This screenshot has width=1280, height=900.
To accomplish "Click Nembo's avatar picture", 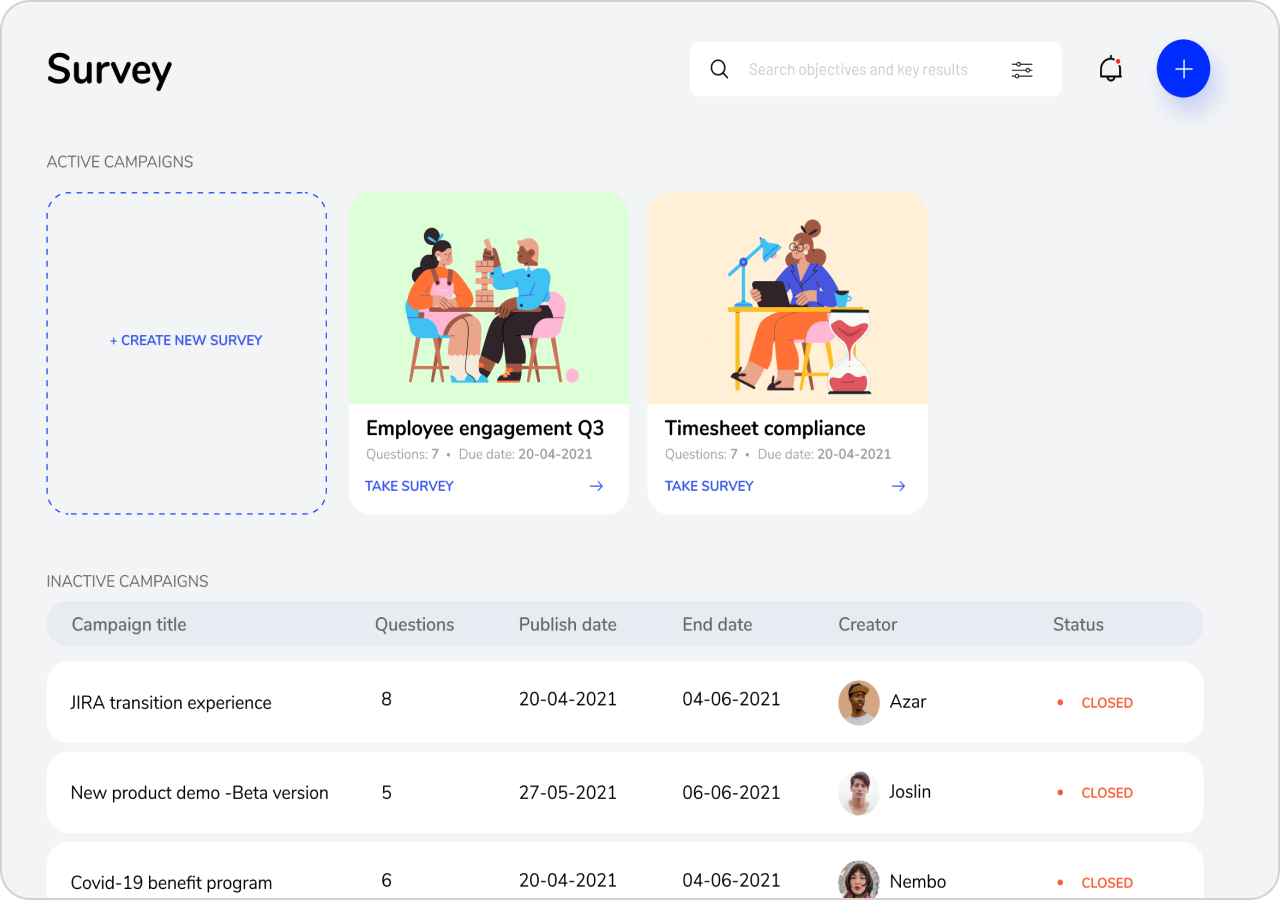I will (x=858, y=880).
